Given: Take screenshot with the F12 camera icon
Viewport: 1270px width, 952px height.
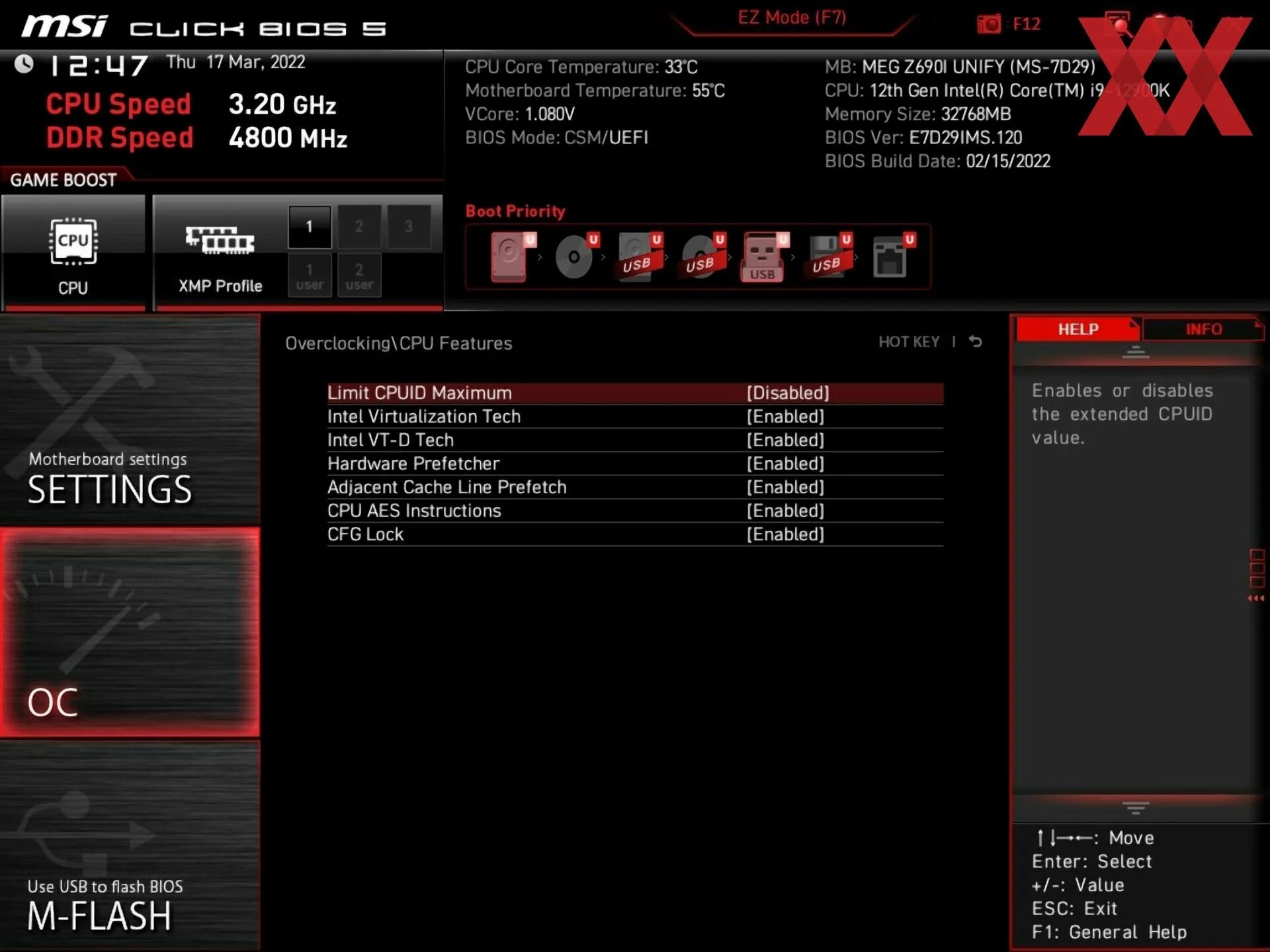Looking at the screenshot, I should (989, 24).
